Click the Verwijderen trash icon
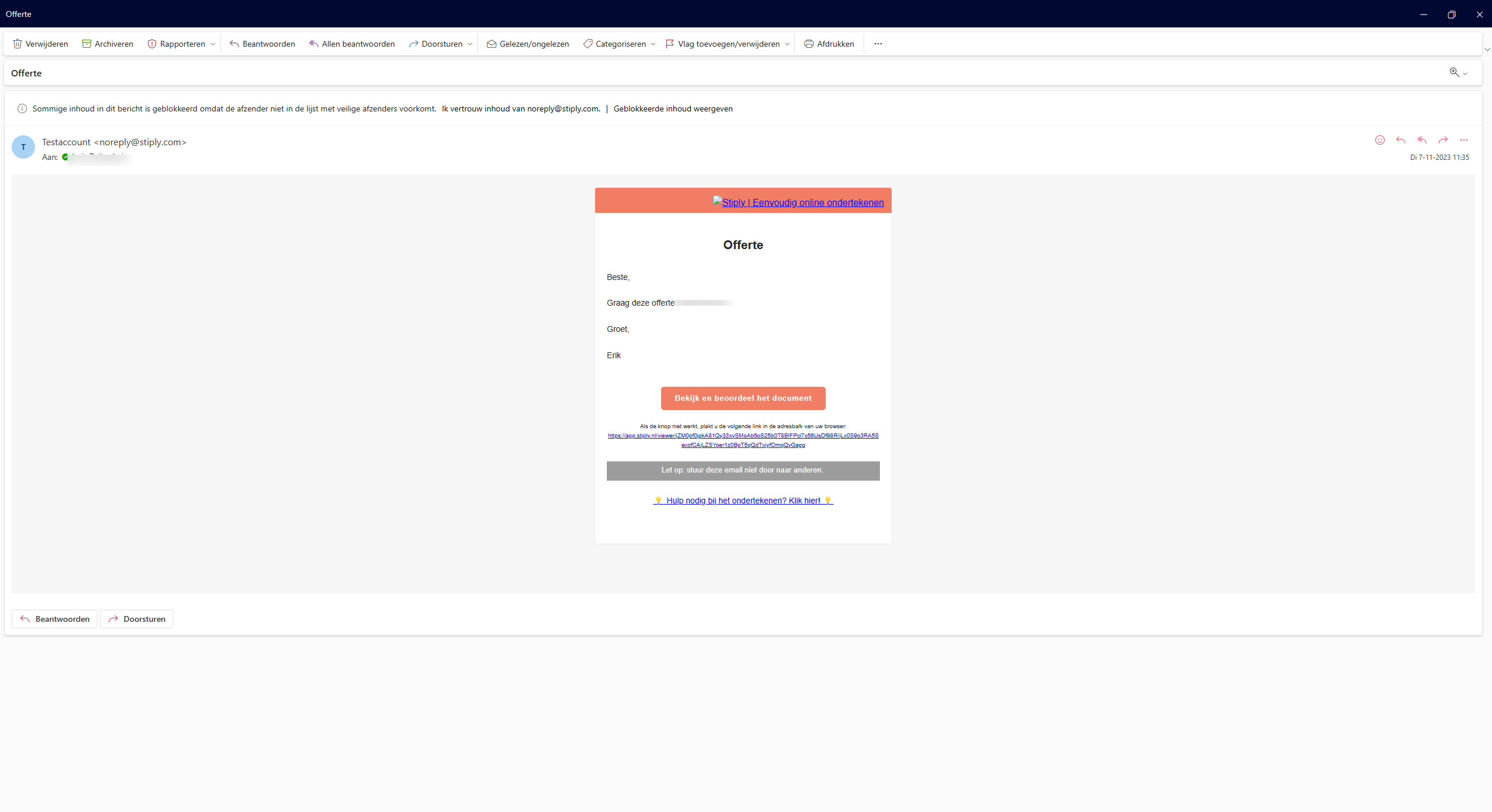 coord(18,44)
